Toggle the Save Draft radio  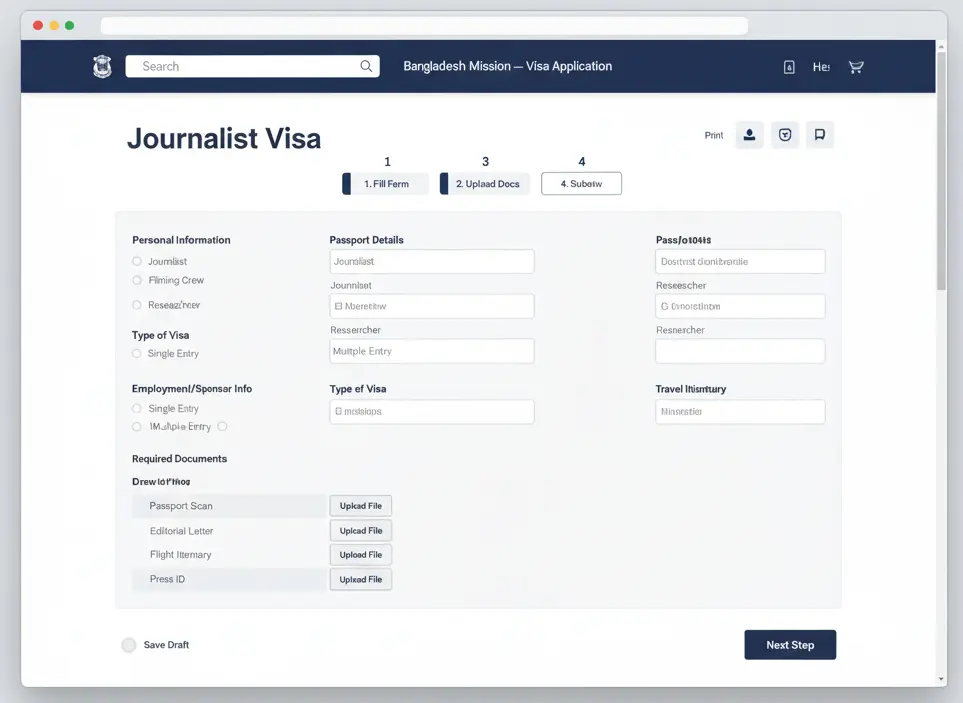pyautogui.click(x=128, y=645)
